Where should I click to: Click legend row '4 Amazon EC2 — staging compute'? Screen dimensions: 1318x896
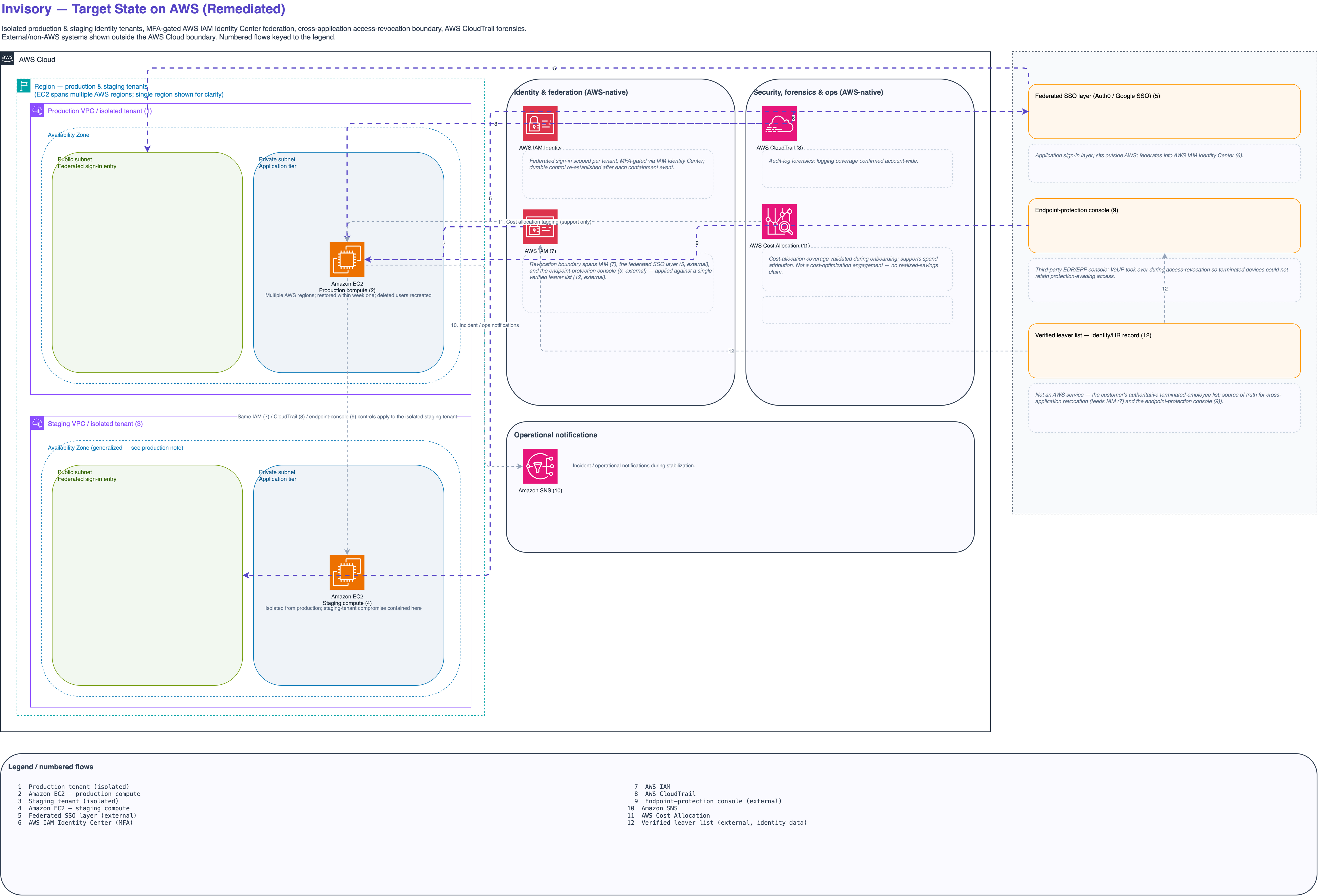pyautogui.click(x=73, y=808)
